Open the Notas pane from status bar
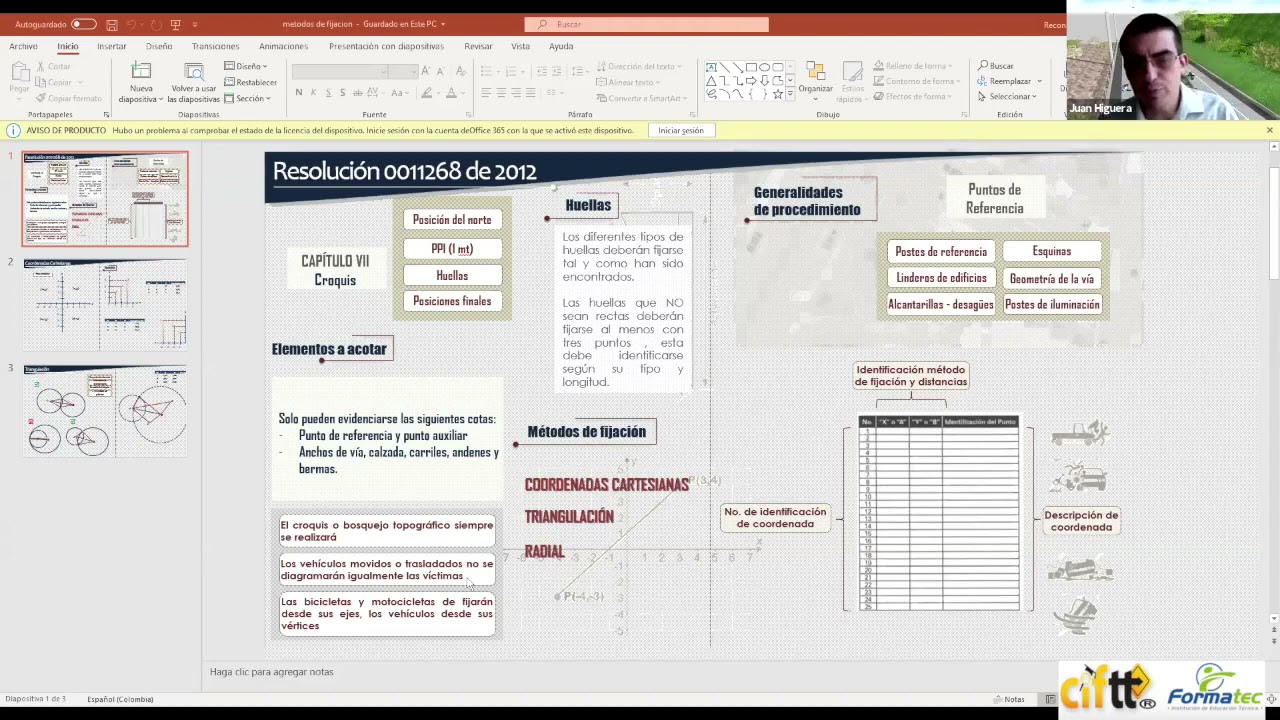 click(x=1008, y=699)
